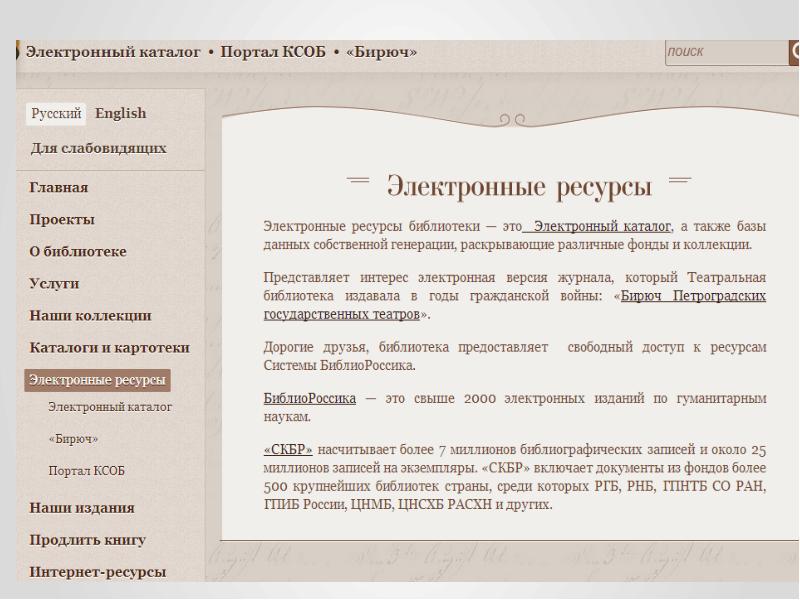Open Наши коллекции in the sidebar
Screen dimensions: 800x600
coord(91,315)
